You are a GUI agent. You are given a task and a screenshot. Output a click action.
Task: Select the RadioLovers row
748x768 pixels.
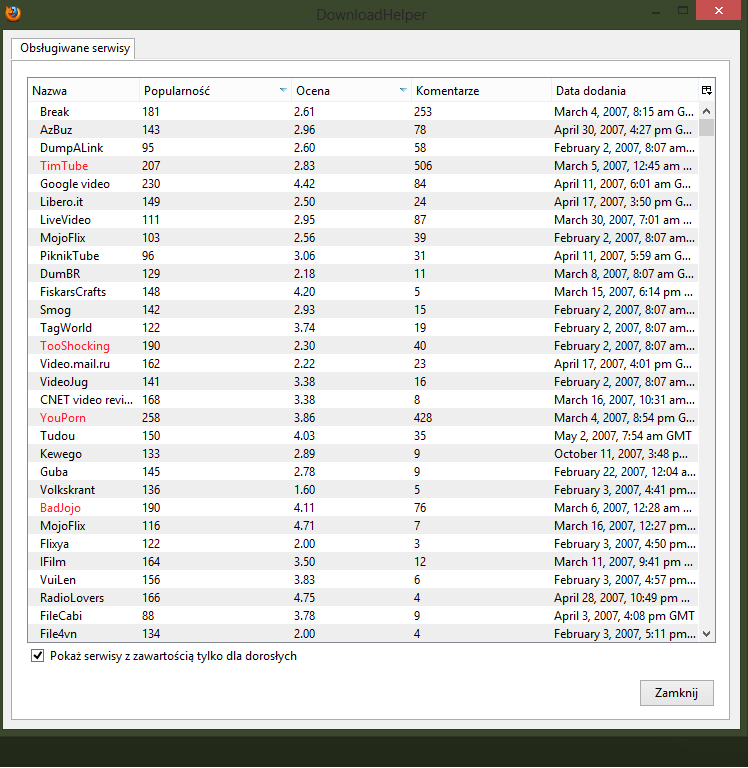coord(363,598)
